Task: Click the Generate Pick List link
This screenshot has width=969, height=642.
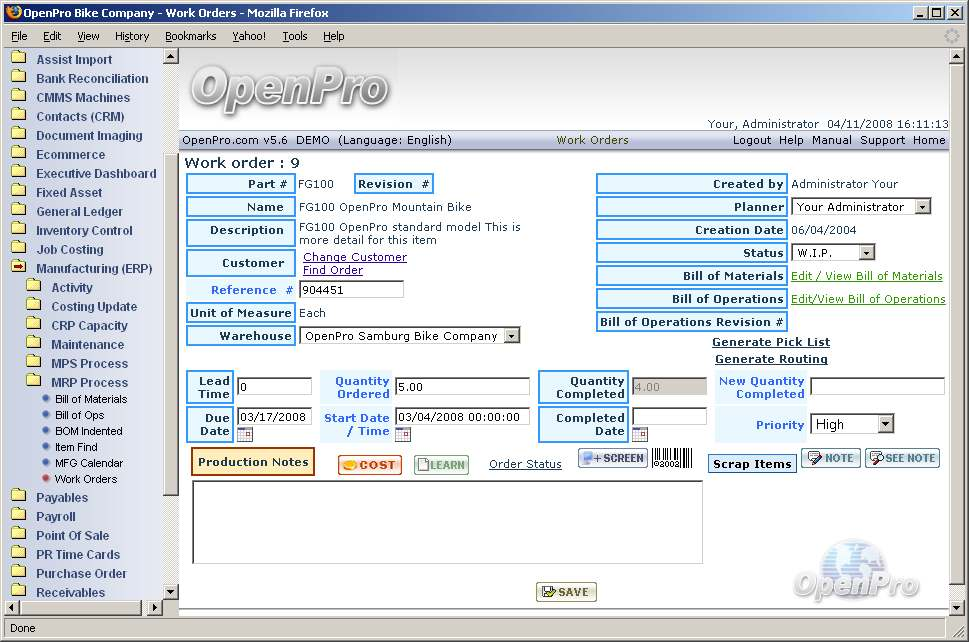Action: tap(771, 342)
